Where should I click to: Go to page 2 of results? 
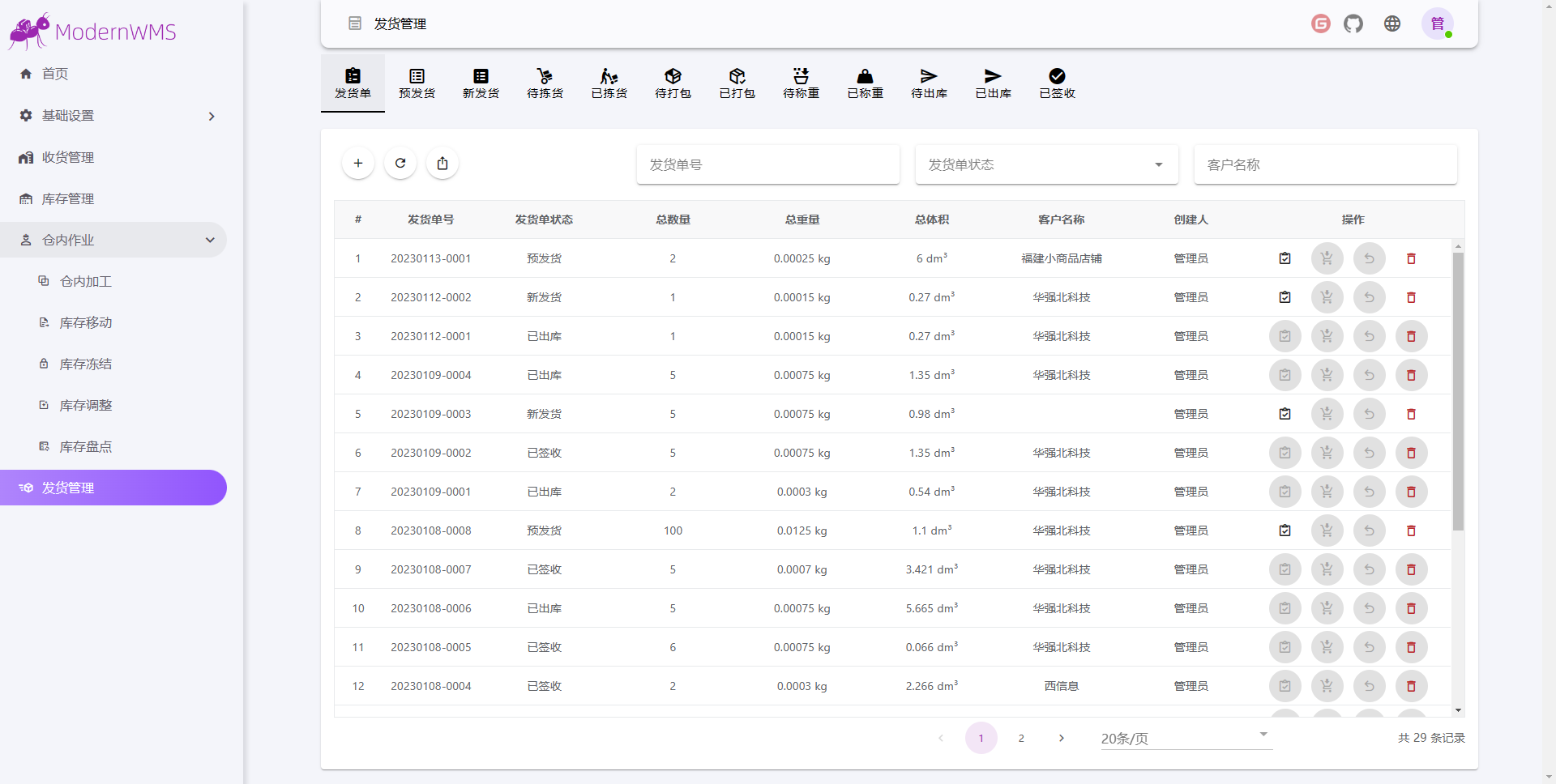click(x=1021, y=738)
